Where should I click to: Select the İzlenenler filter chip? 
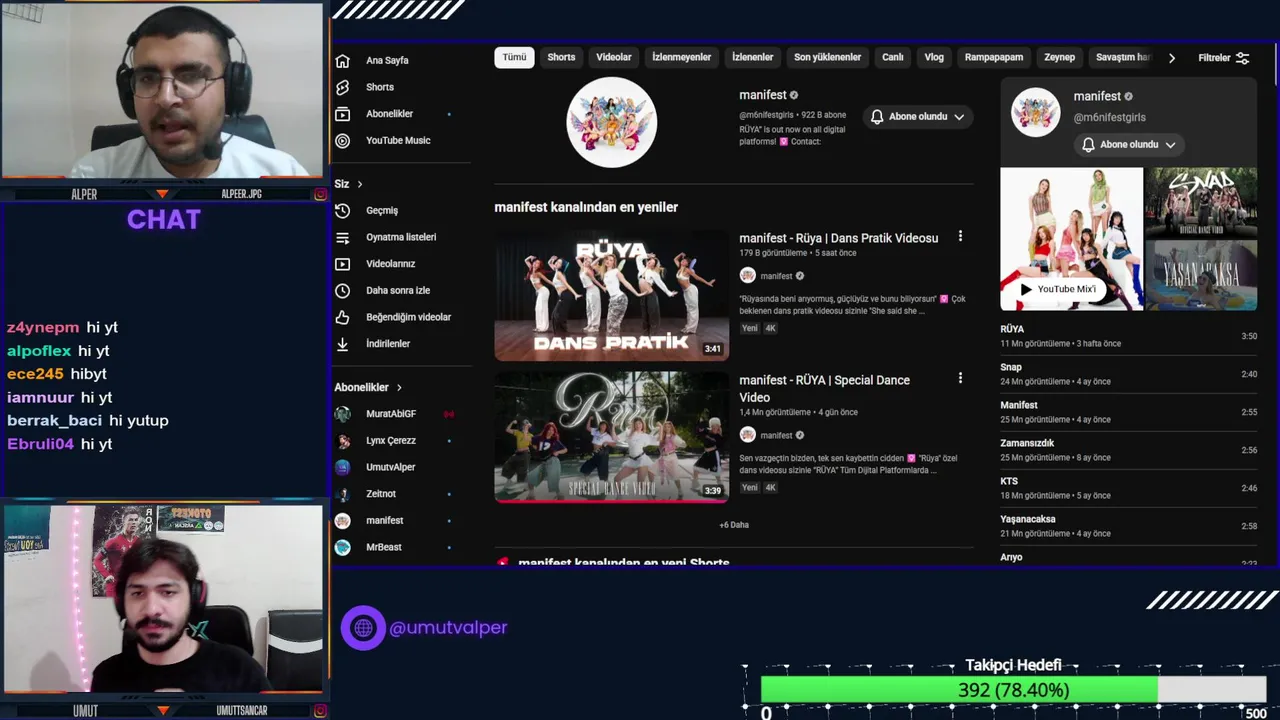pos(752,58)
